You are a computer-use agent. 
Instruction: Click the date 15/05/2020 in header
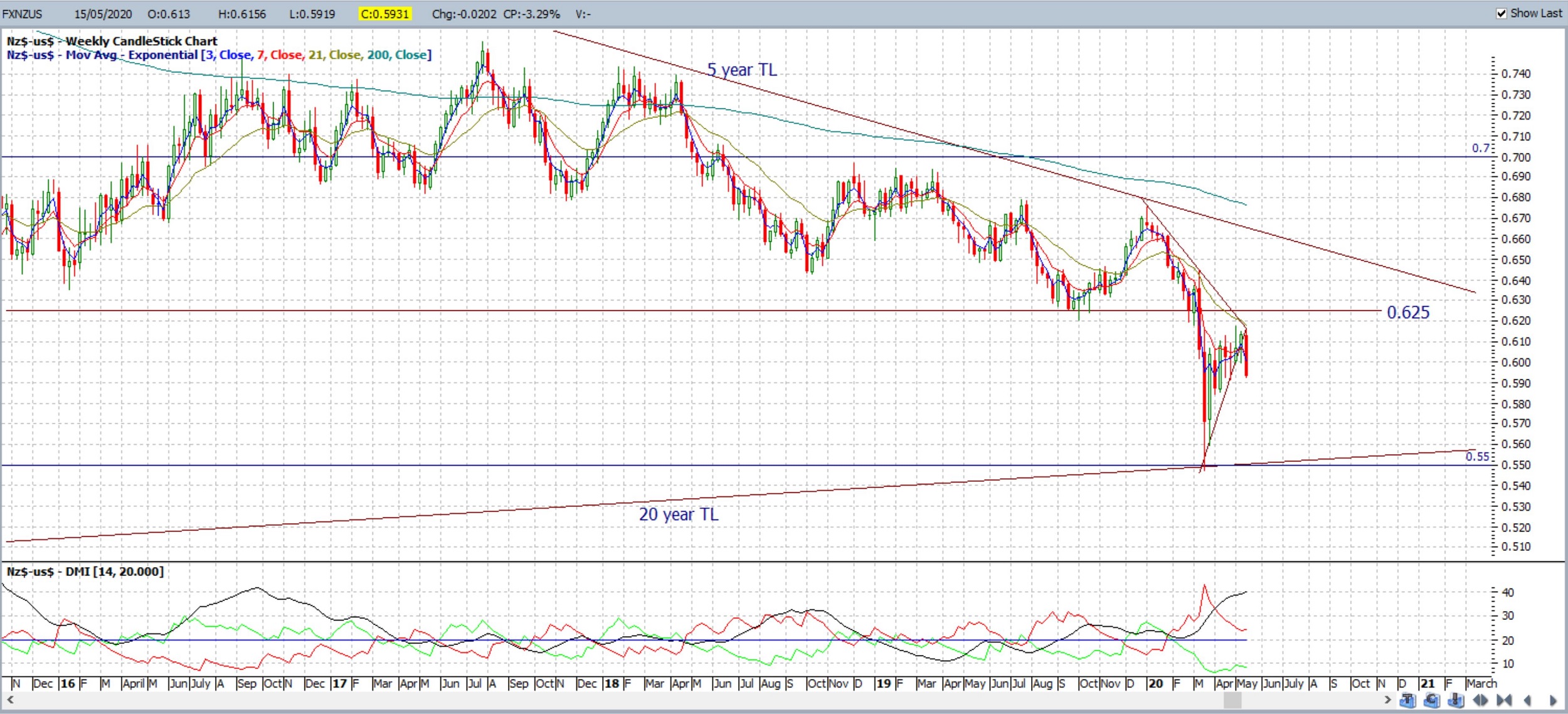(x=103, y=14)
